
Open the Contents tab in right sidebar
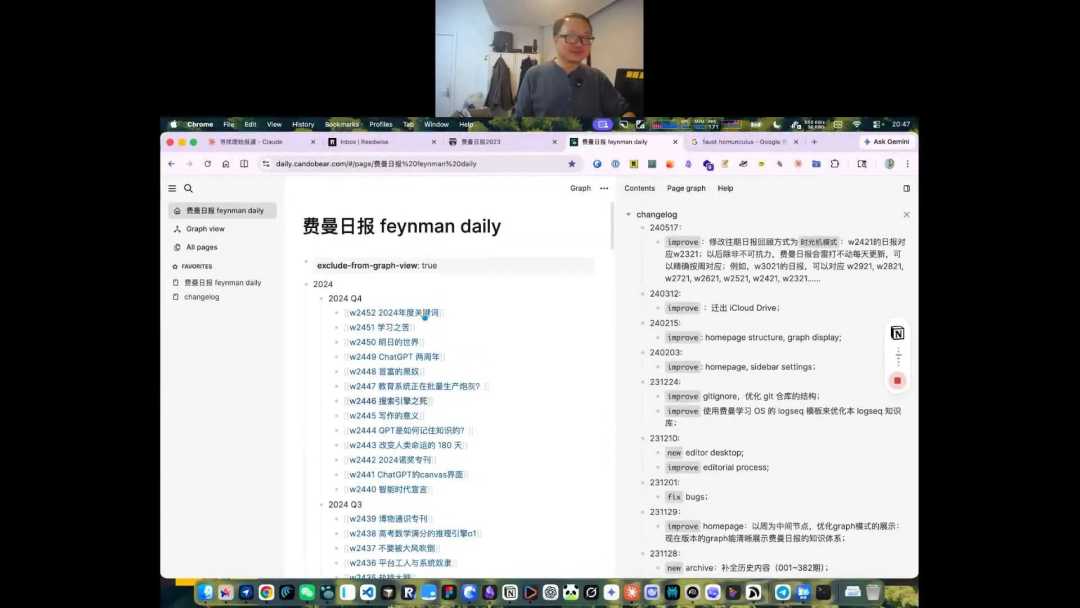click(639, 188)
